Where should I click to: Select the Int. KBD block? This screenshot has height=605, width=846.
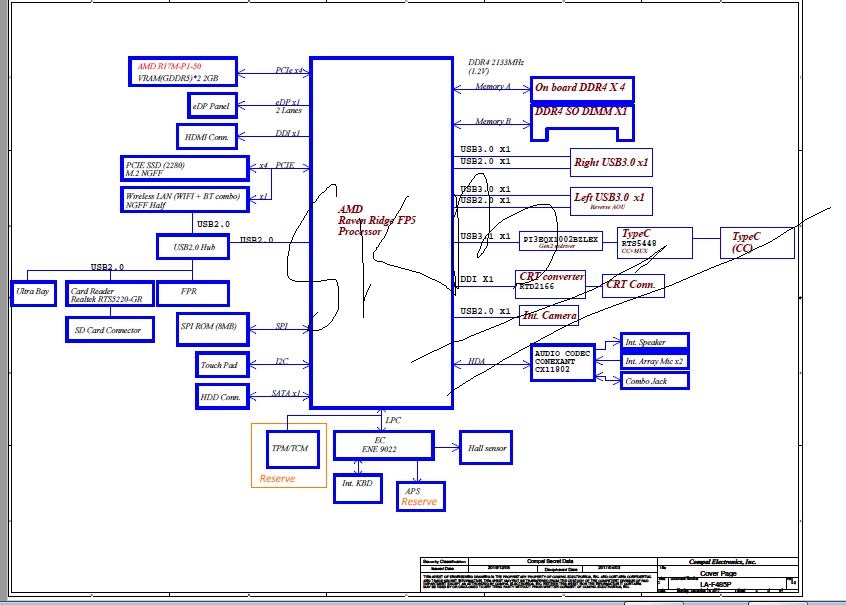point(358,488)
